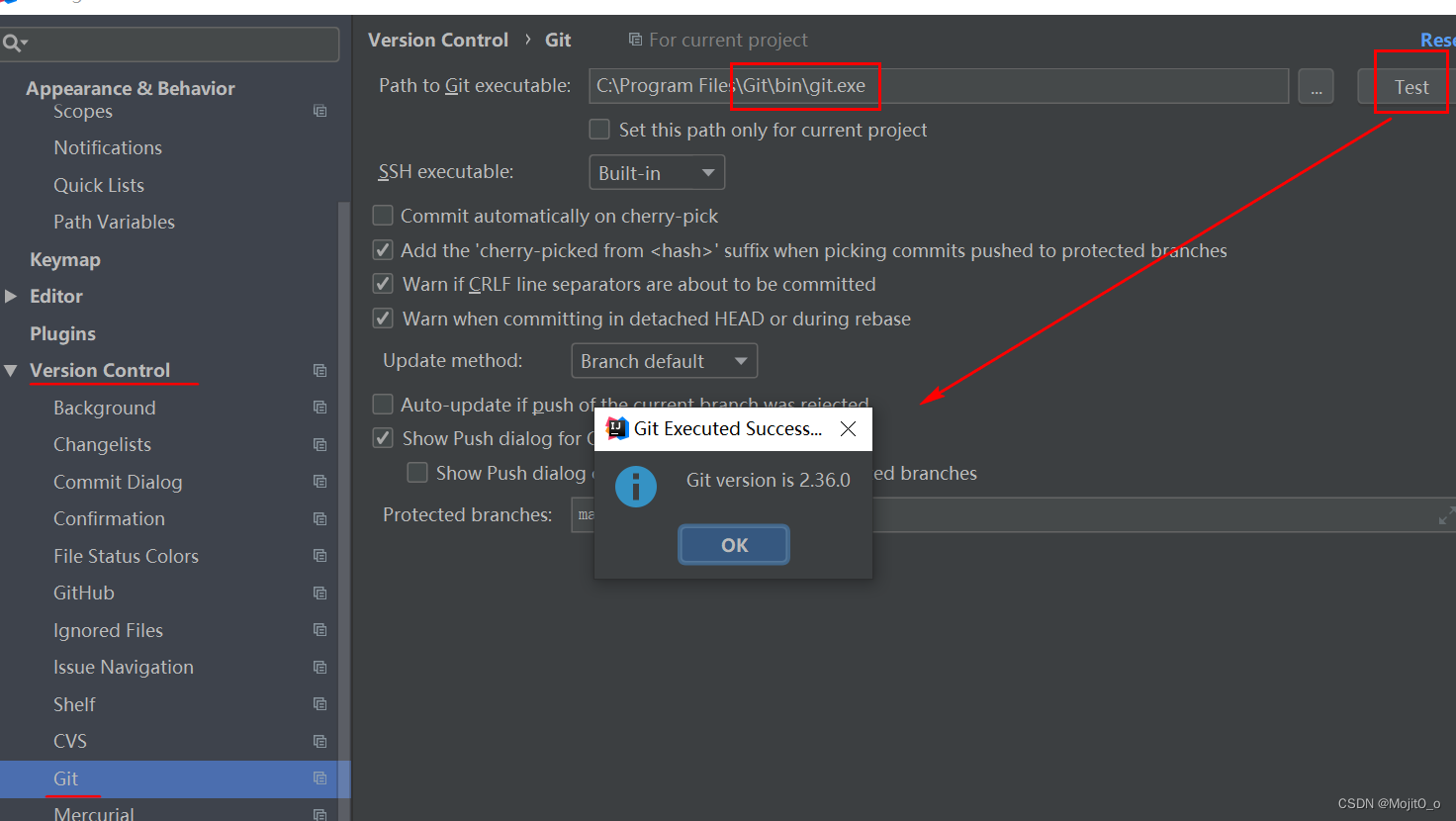The width and height of the screenshot is (1456, 821).
Task: Click the project icon beside Mercurial
Action: tap(319, 814)
